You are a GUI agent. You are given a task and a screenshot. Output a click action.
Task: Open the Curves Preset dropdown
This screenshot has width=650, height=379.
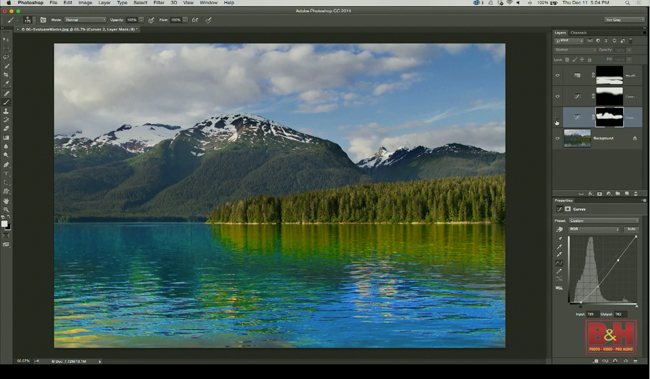tap(604, 221)
